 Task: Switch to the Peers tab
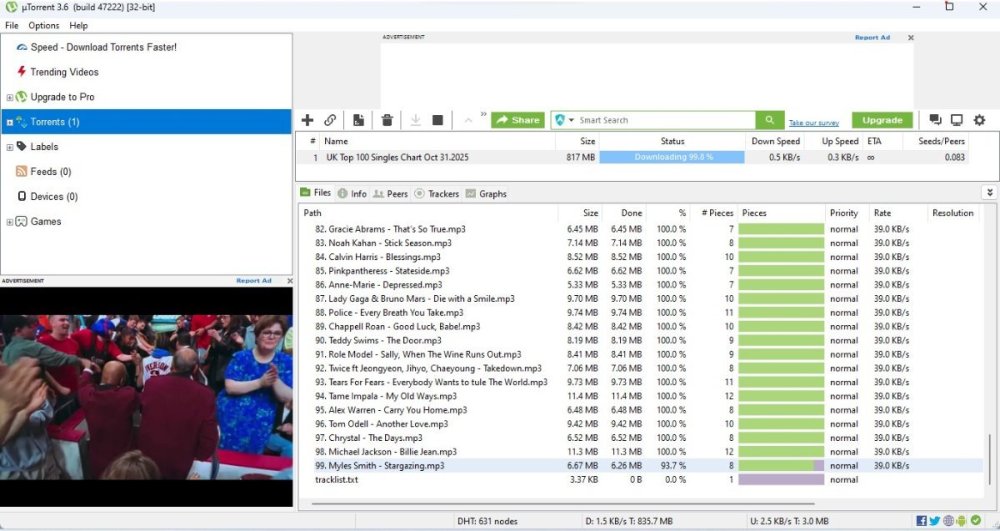click(391, 194)
